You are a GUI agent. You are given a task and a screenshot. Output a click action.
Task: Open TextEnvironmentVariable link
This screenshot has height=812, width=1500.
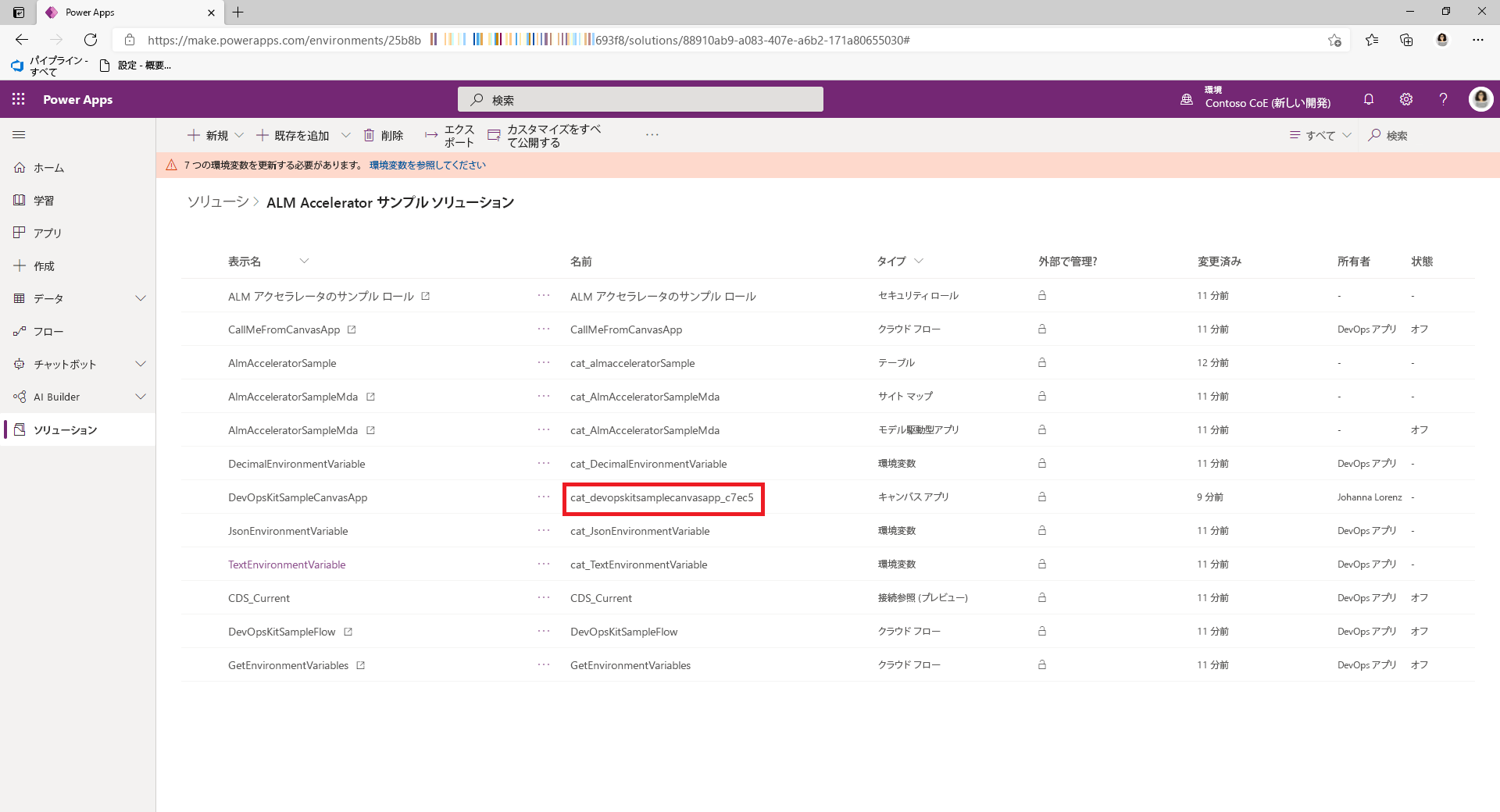[x=287, y=564]
